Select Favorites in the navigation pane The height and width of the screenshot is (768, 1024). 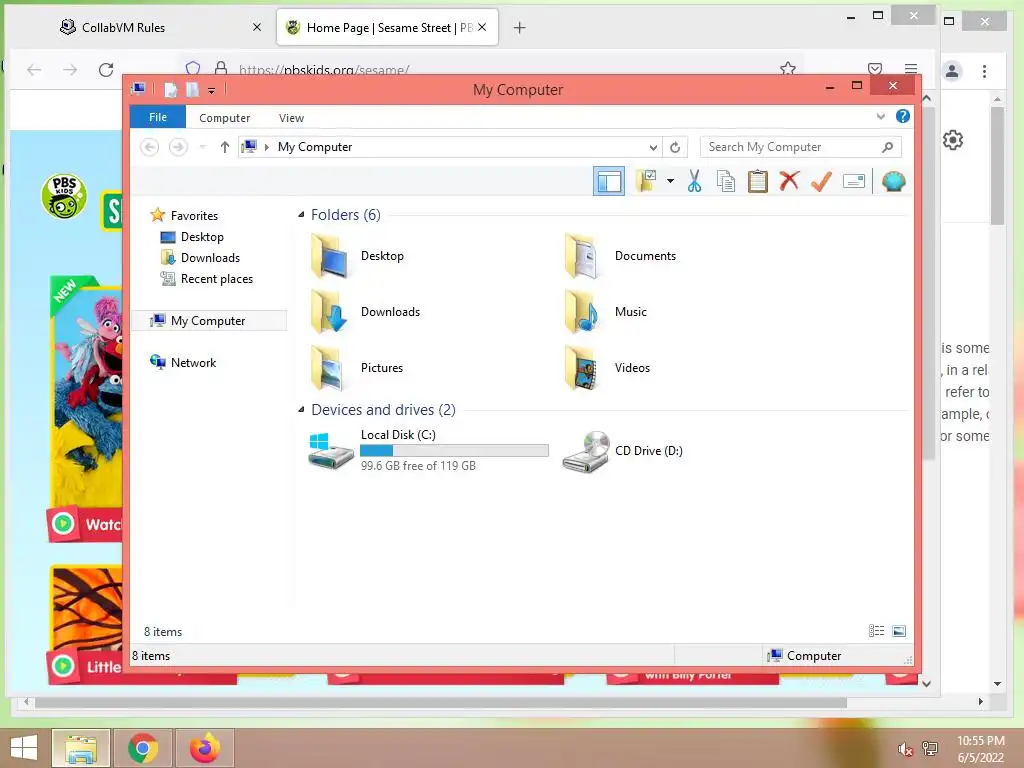point(194,216)
